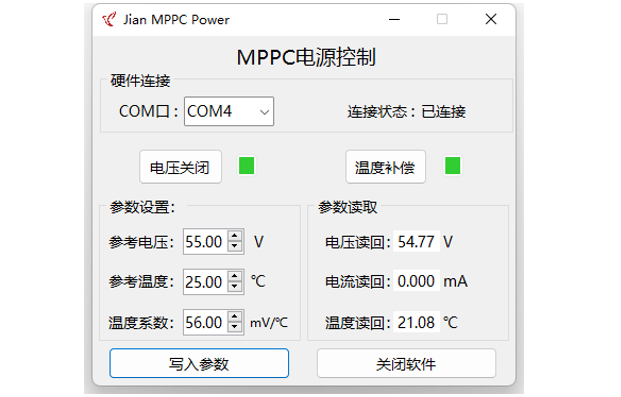Click the 温度系数 value field 56.00
621x397 pixels.
[x=205, y=322]
